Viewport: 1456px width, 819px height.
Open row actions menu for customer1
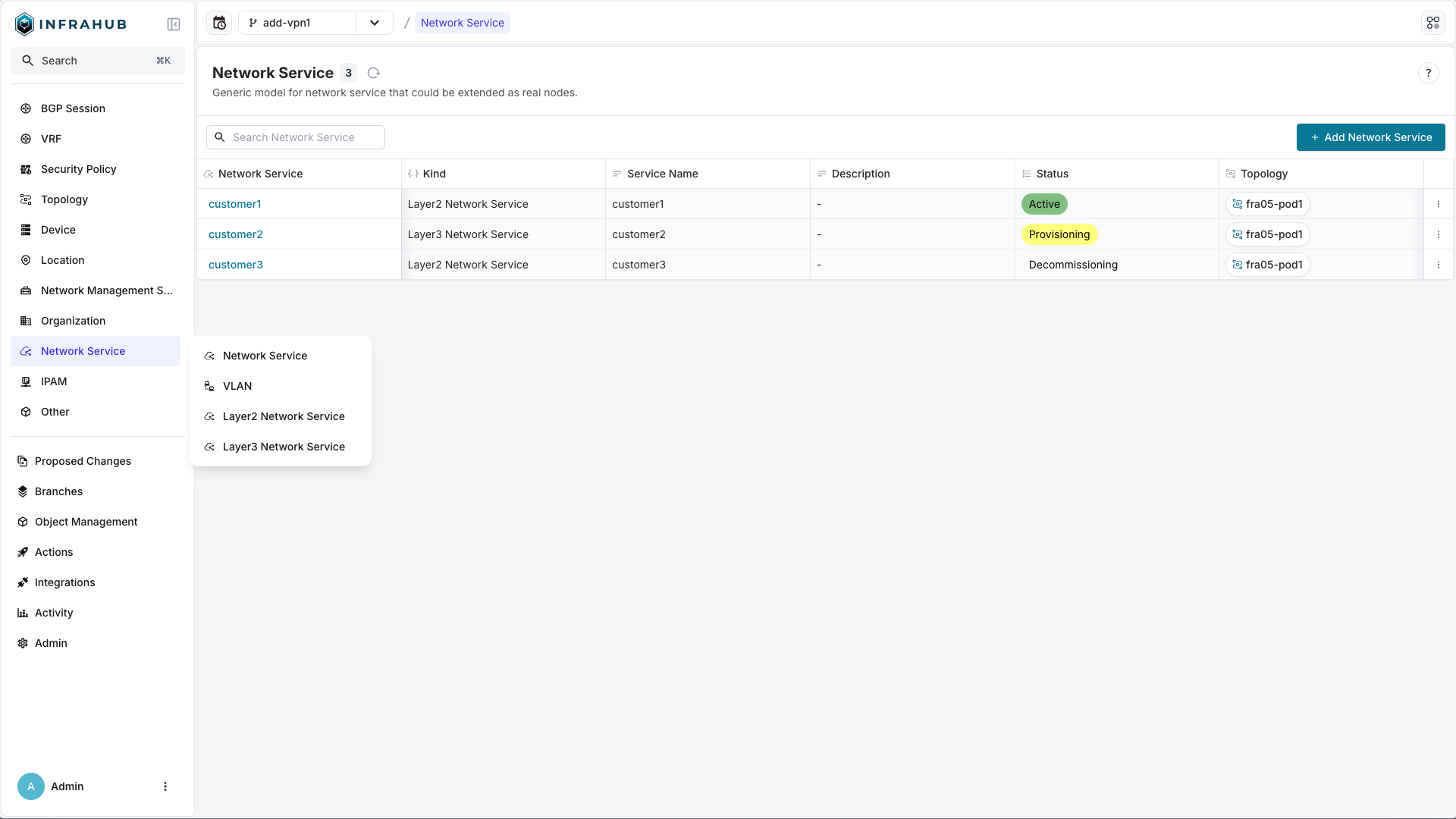point(1438,204)
